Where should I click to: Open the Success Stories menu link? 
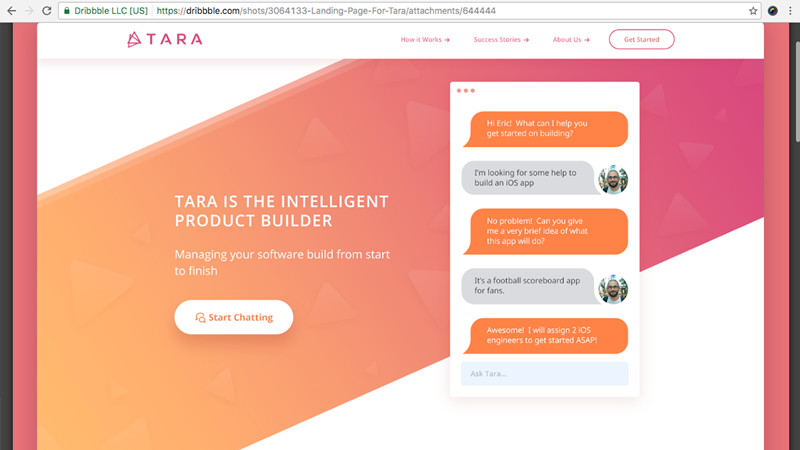pos(501,39)
